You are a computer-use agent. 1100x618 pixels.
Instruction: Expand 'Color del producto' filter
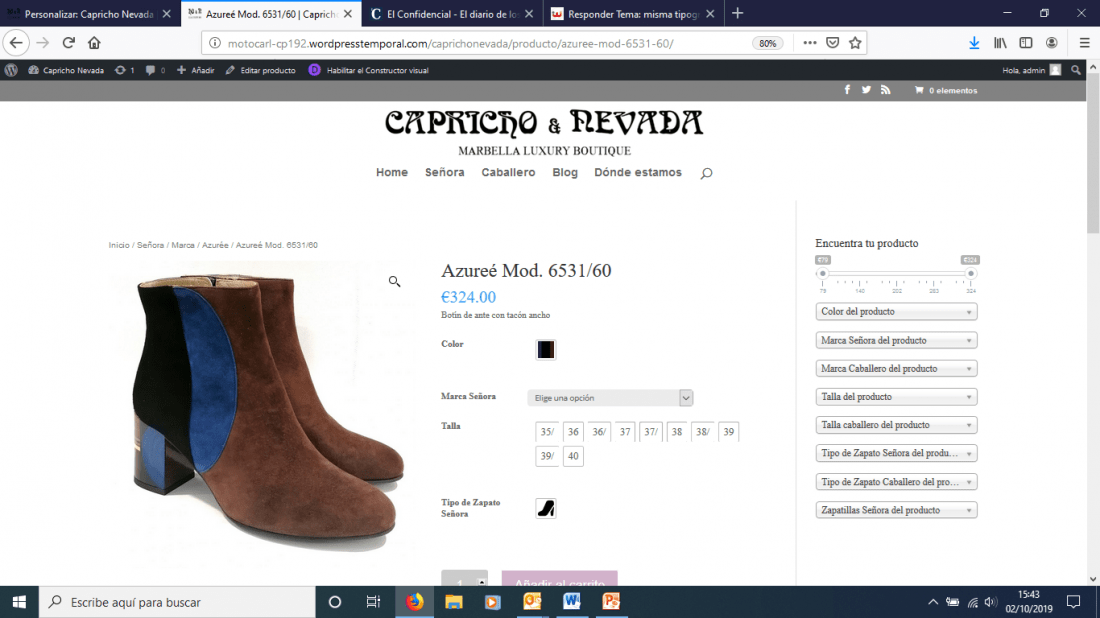click(x=896, y=311)
